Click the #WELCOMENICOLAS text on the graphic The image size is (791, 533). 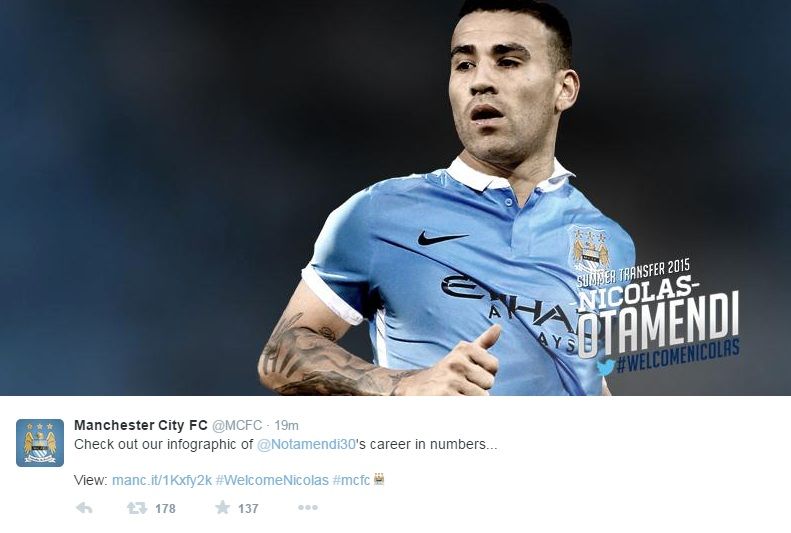click(677, 356)
